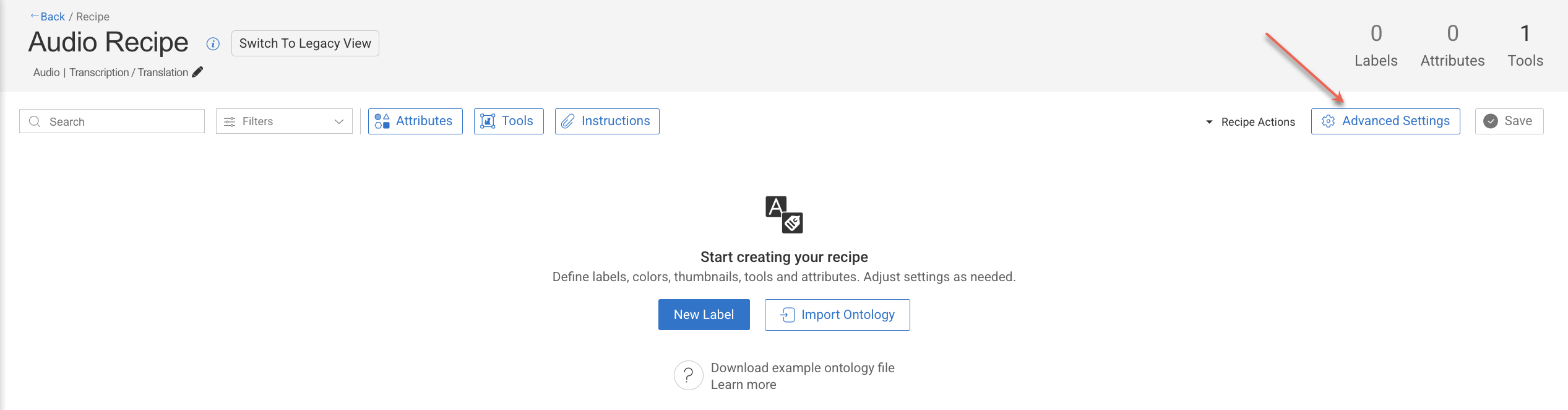
Task: Download the example ontology file
Action: (803, 368)
